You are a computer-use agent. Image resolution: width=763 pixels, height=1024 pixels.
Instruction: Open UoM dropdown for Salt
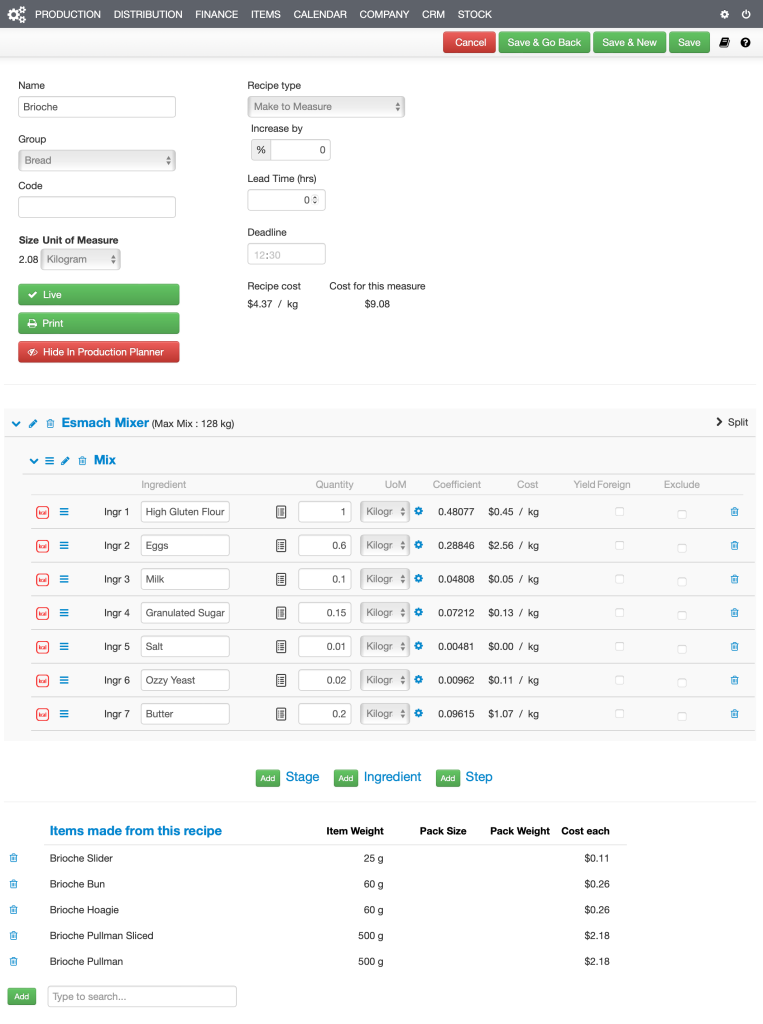[x=385, y=647]
